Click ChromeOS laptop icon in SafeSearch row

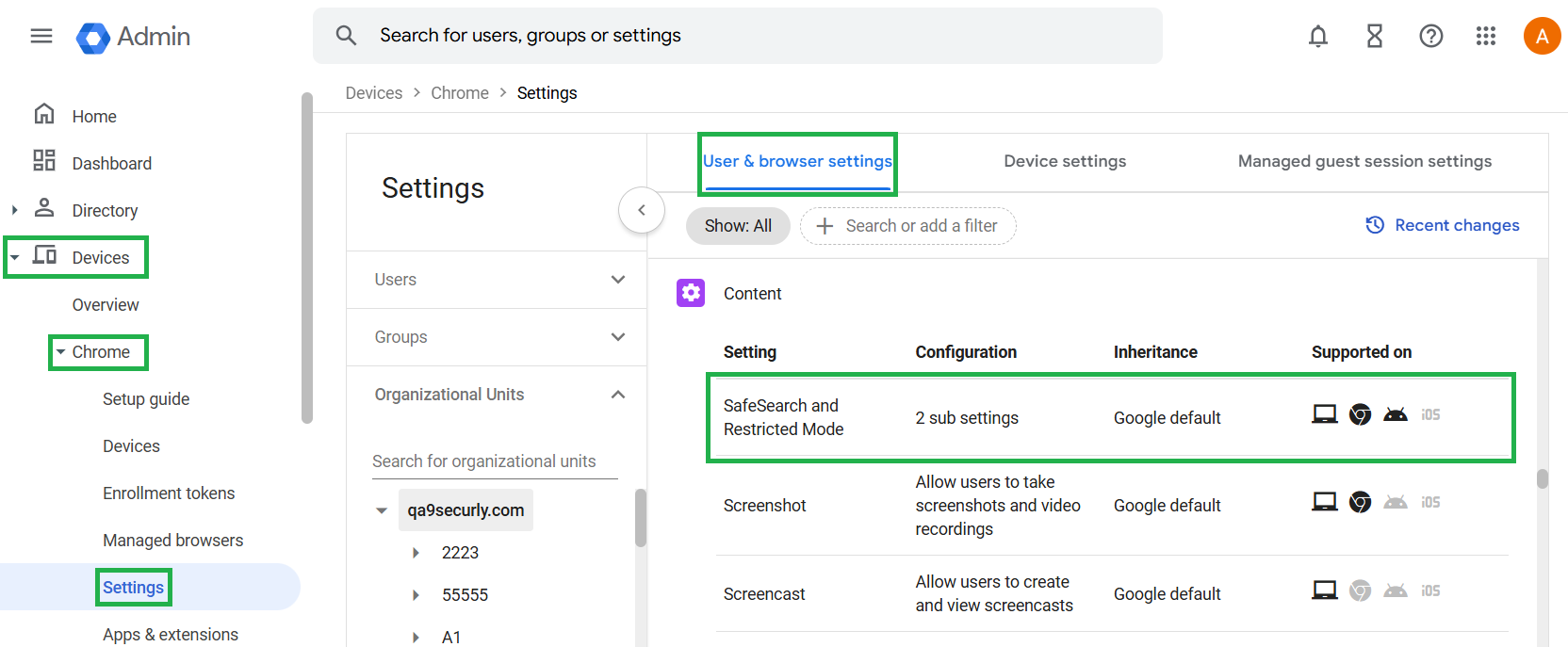pyautogui.click(x=1325, y=414)
